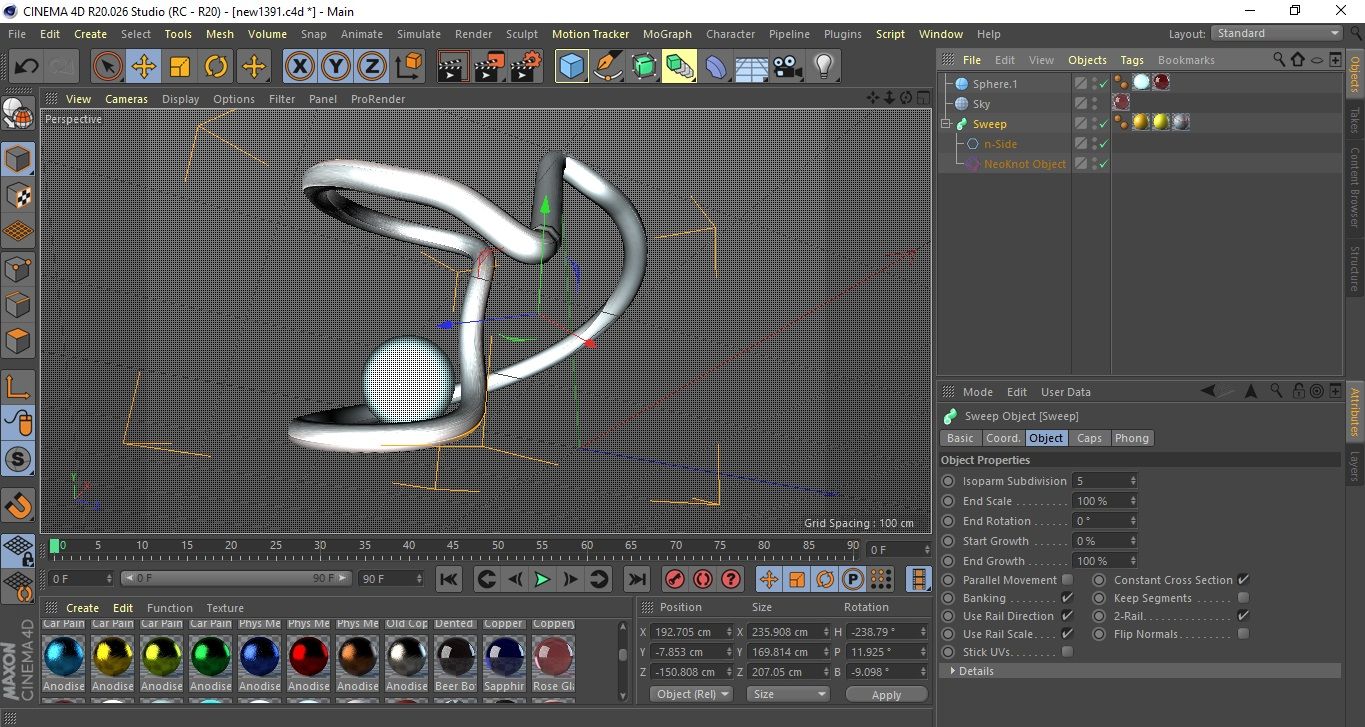Toggle Enable Snap magnet icon
The height and width of the screenshot is (727, 1365).
pos(19,506)
